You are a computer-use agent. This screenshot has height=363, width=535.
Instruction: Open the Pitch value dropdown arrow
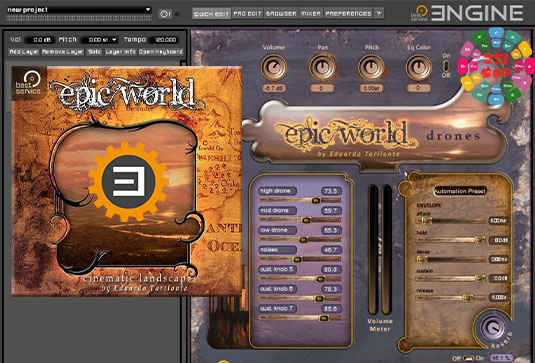(114, 40)
